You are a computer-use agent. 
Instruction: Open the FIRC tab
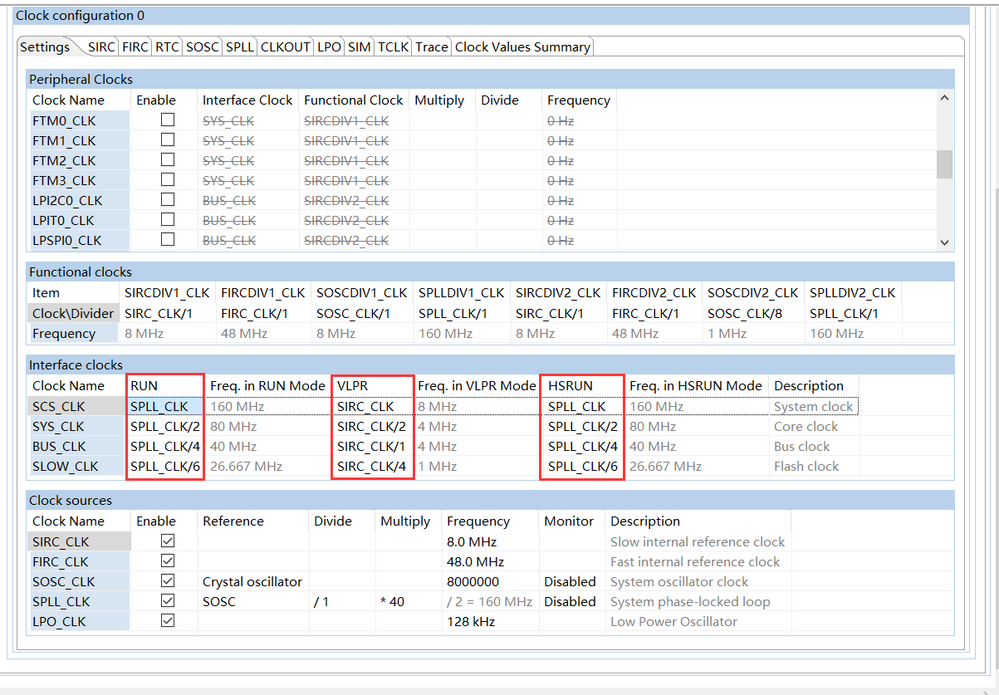tap(135, 47)
